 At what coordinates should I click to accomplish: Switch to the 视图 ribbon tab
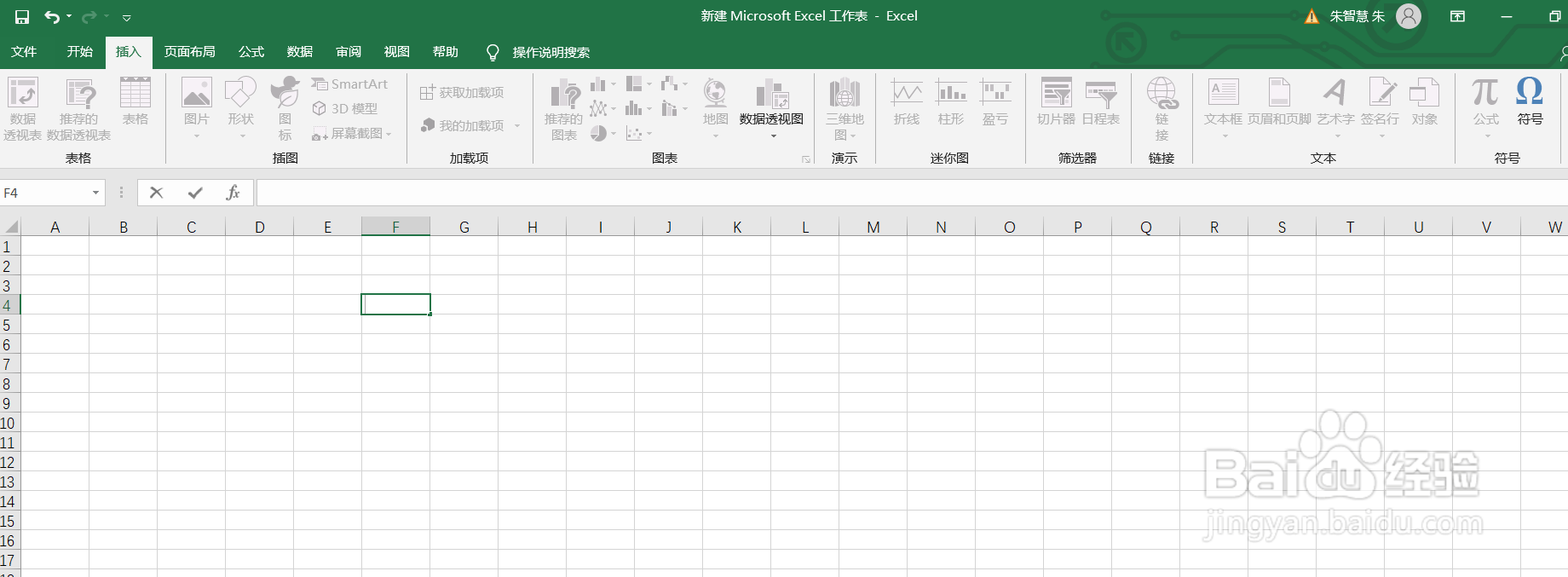point(397,52)
